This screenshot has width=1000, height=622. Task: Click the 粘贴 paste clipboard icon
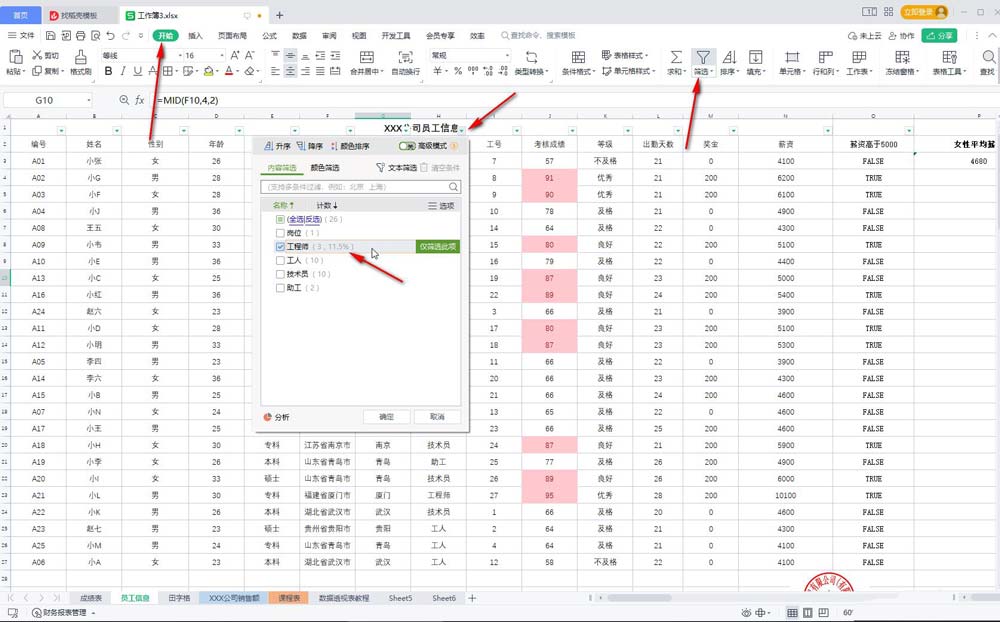point(15,57)
